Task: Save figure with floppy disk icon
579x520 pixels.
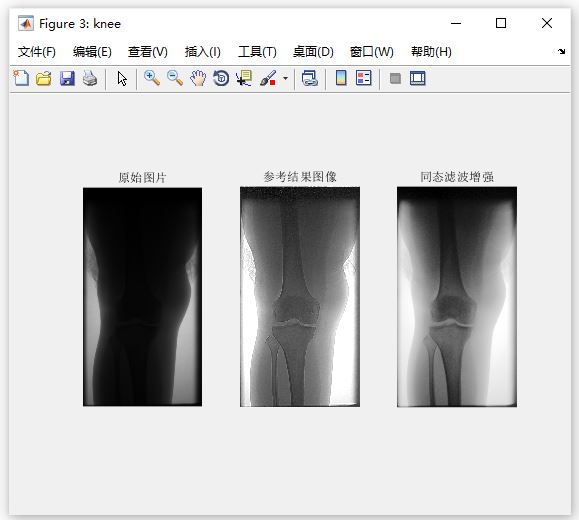Action: (67, 78)
